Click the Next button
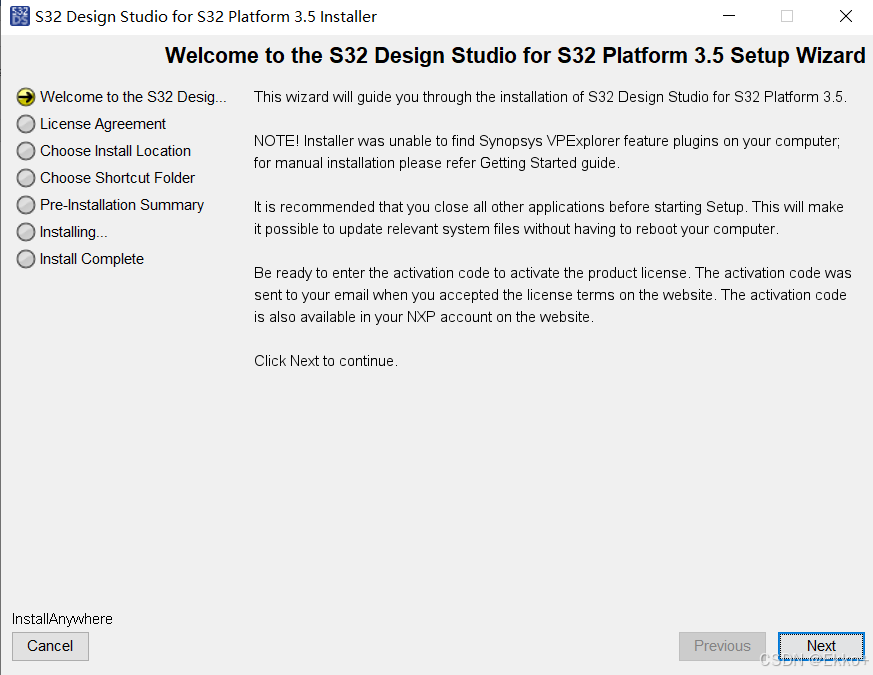 pos(821,646)
